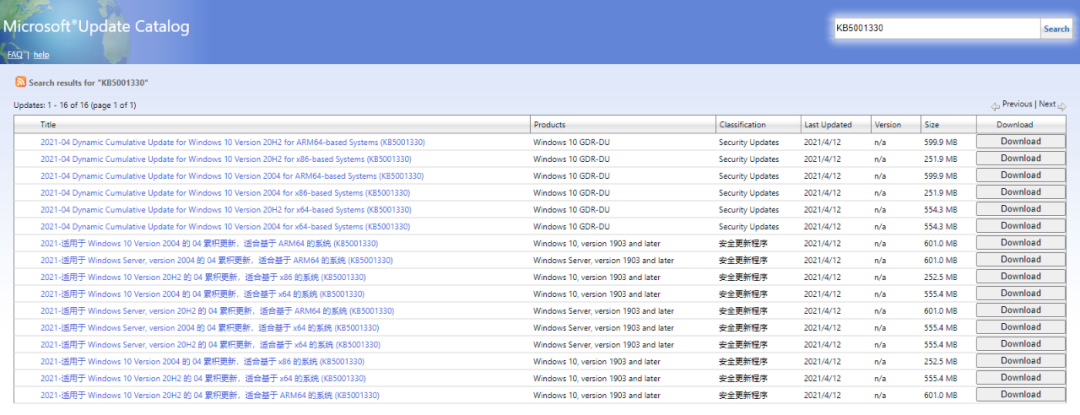The height and width of the screenshot is (415, 1080).
Task: Click the Previous page arrow icon
Action: 995,106
